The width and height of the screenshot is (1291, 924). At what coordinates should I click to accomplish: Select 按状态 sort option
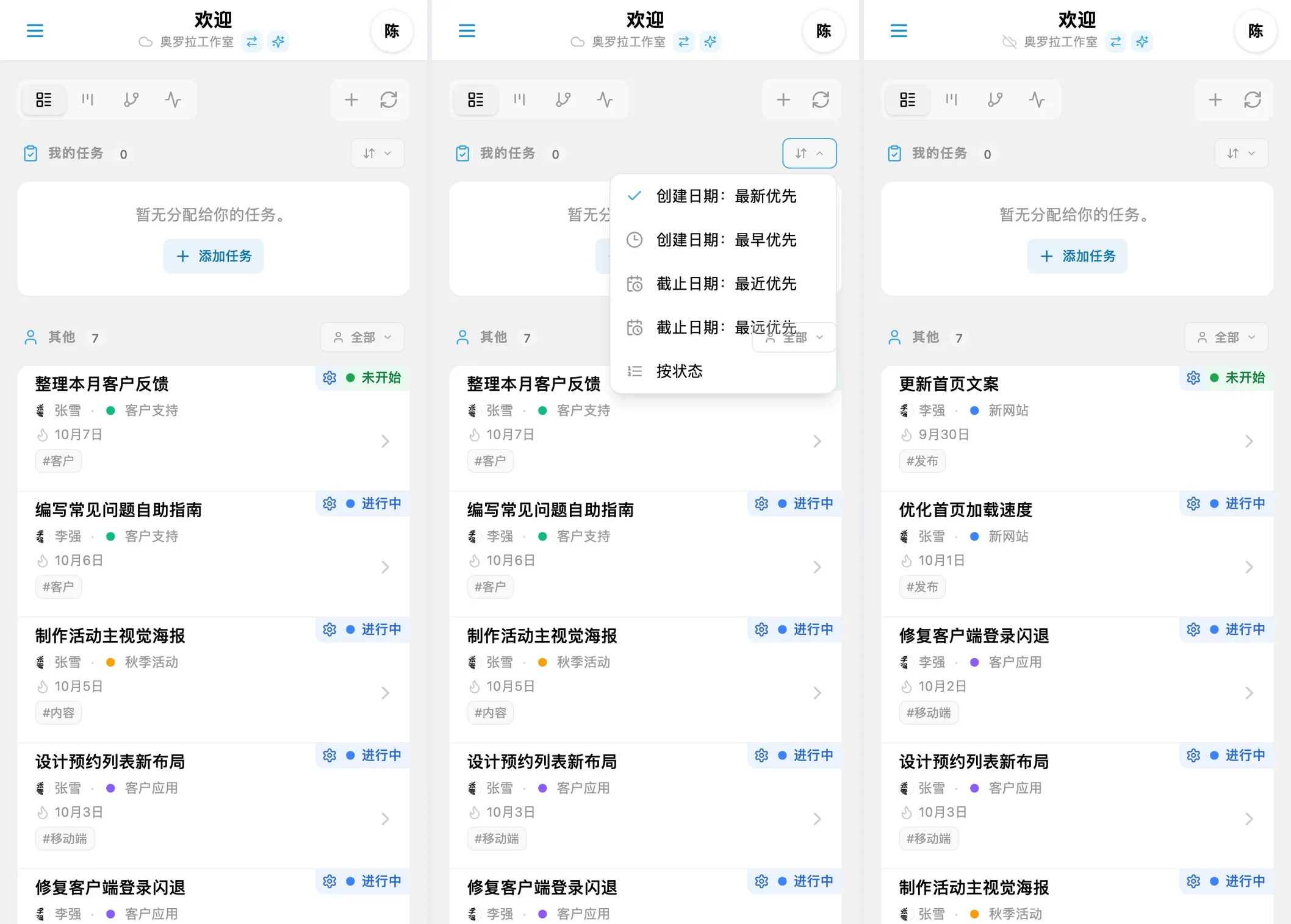tap(723, 371)
